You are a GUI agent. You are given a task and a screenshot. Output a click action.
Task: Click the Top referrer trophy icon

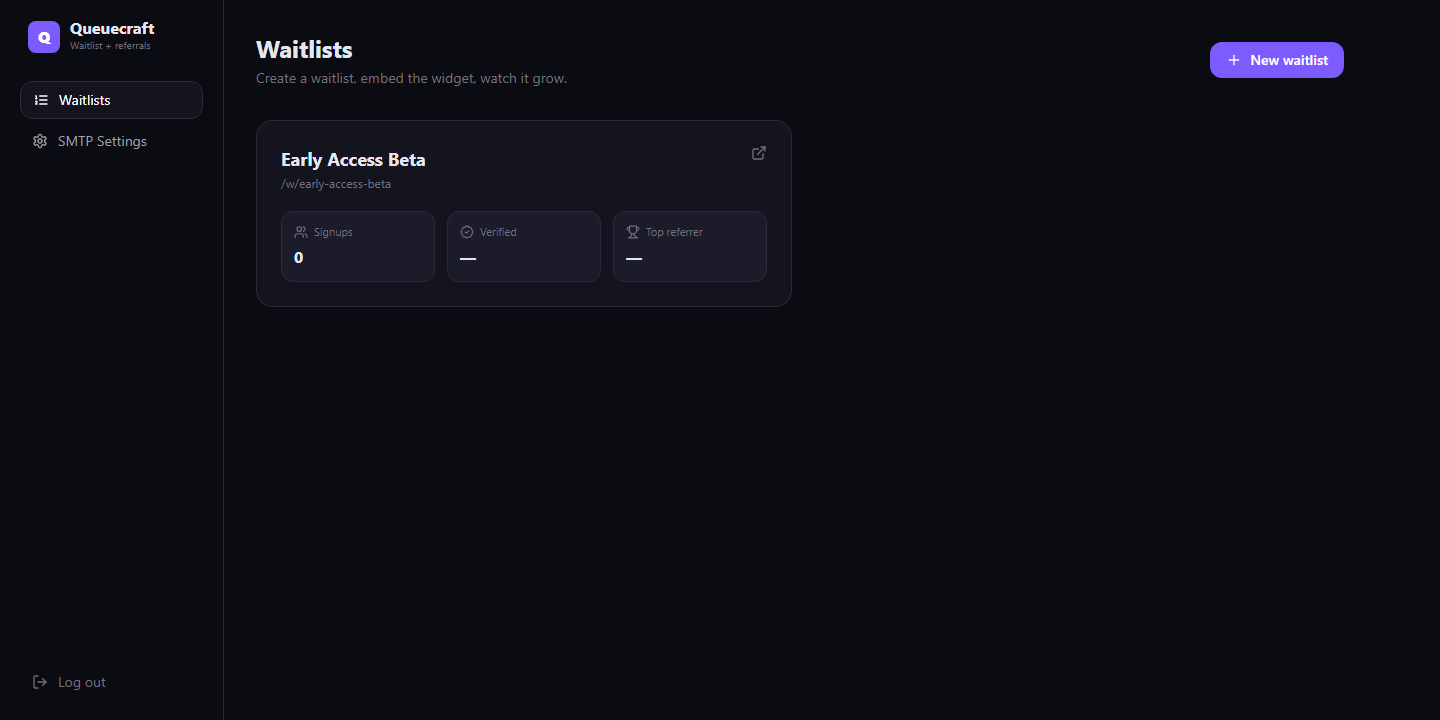click(x=633, y=232)
